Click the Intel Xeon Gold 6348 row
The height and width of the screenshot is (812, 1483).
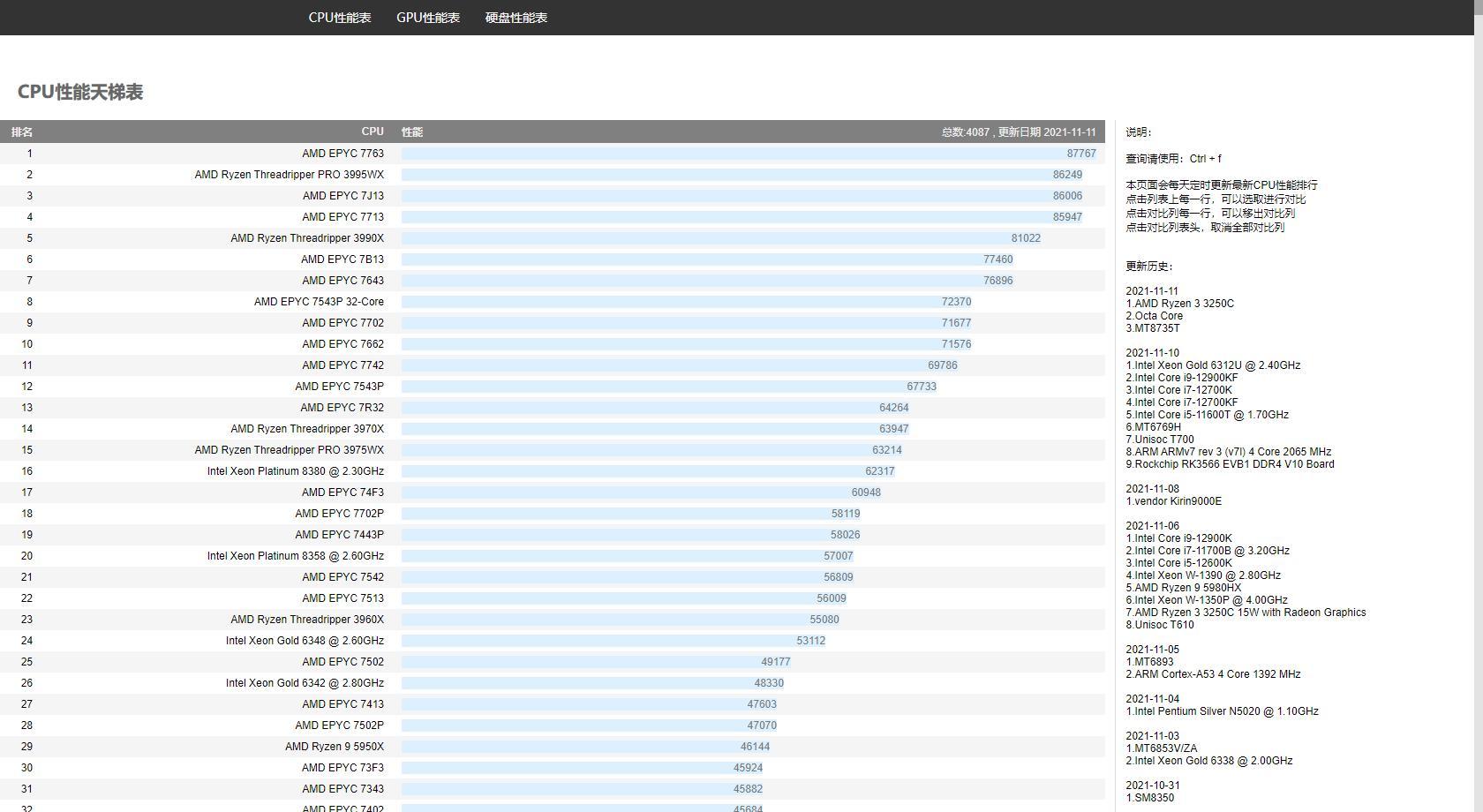pyautogui.click(x=305, y=641)
